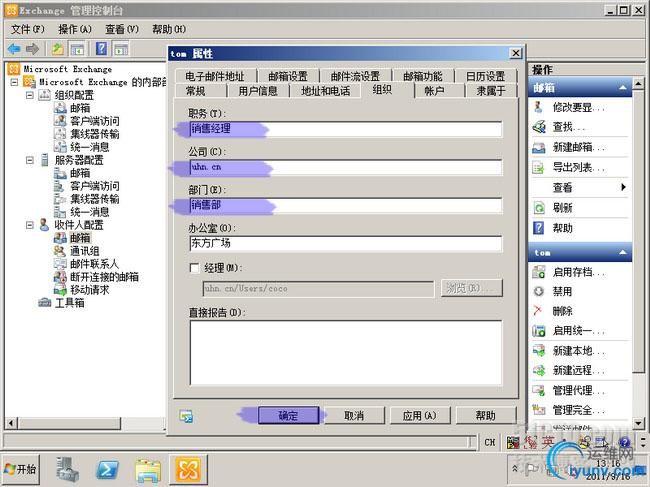Click the 应用(A) button
The height and width of the screenshot is (487, 650).
420,415
